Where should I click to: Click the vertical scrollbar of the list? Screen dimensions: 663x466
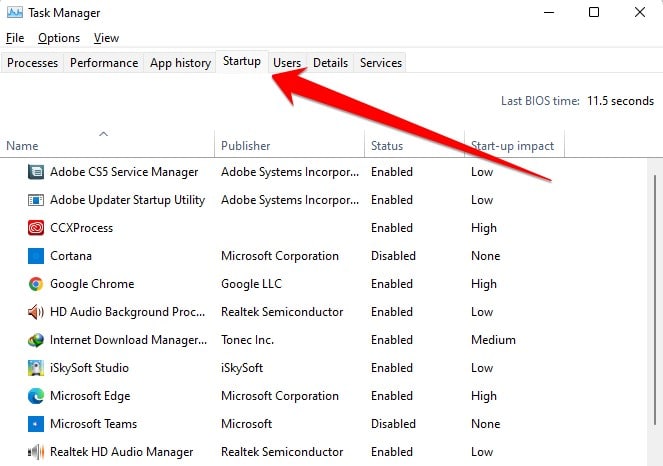pos(655,312)
